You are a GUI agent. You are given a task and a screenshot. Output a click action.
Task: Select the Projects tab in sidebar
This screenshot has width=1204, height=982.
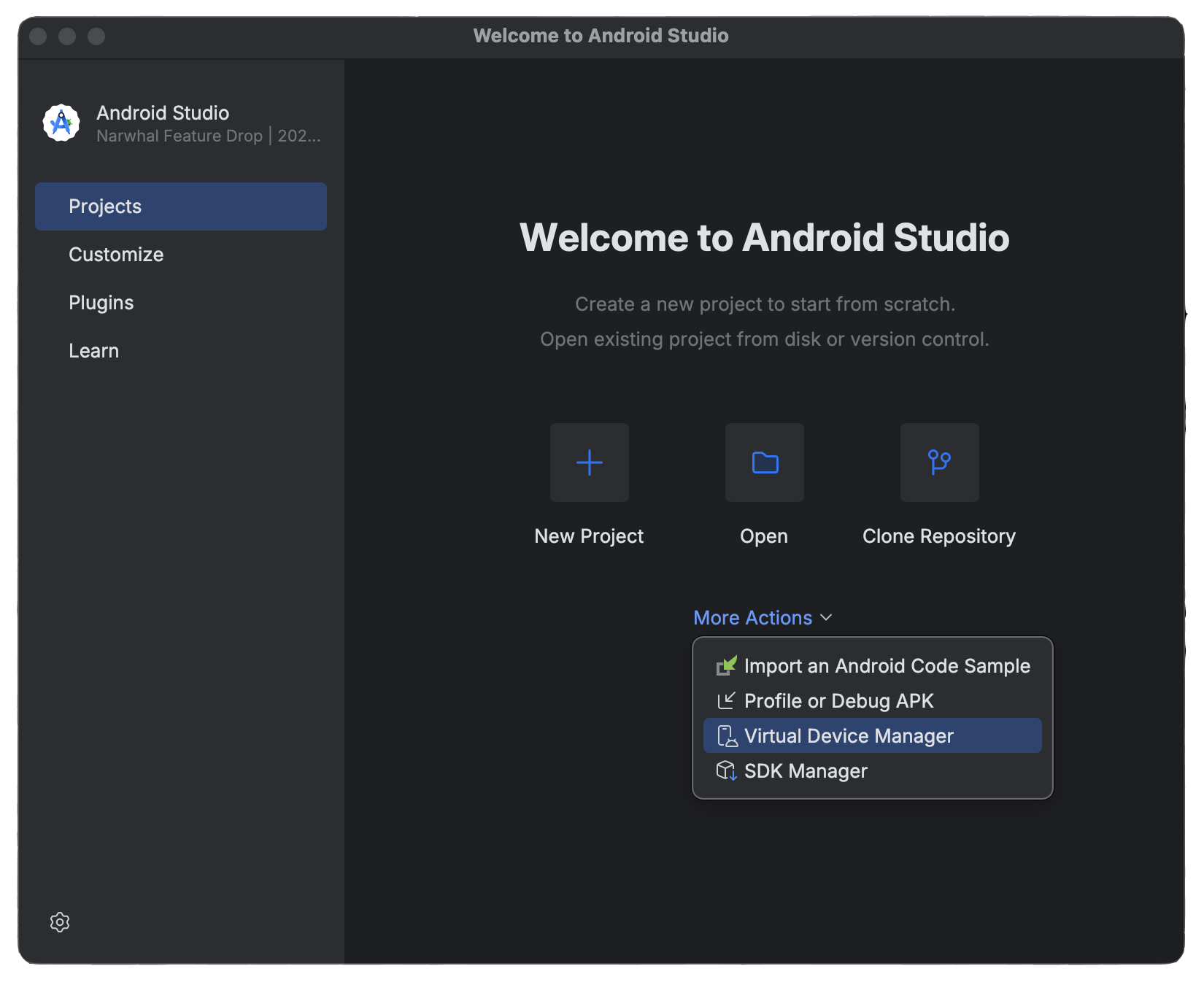[181, 206]
